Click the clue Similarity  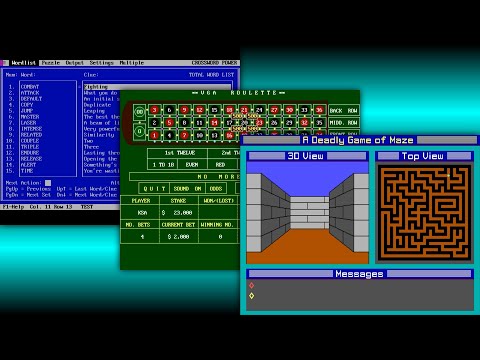99,135
